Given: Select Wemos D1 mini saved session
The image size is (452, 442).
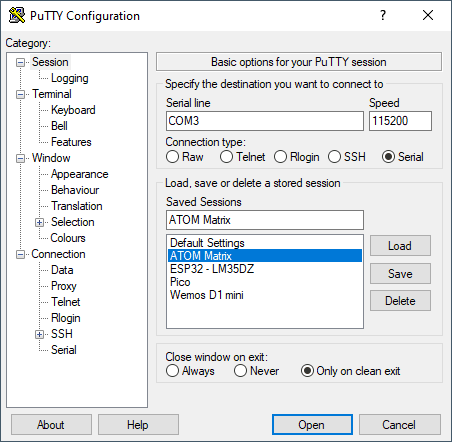Looking at the screenshot, I should tap(265, 295).
